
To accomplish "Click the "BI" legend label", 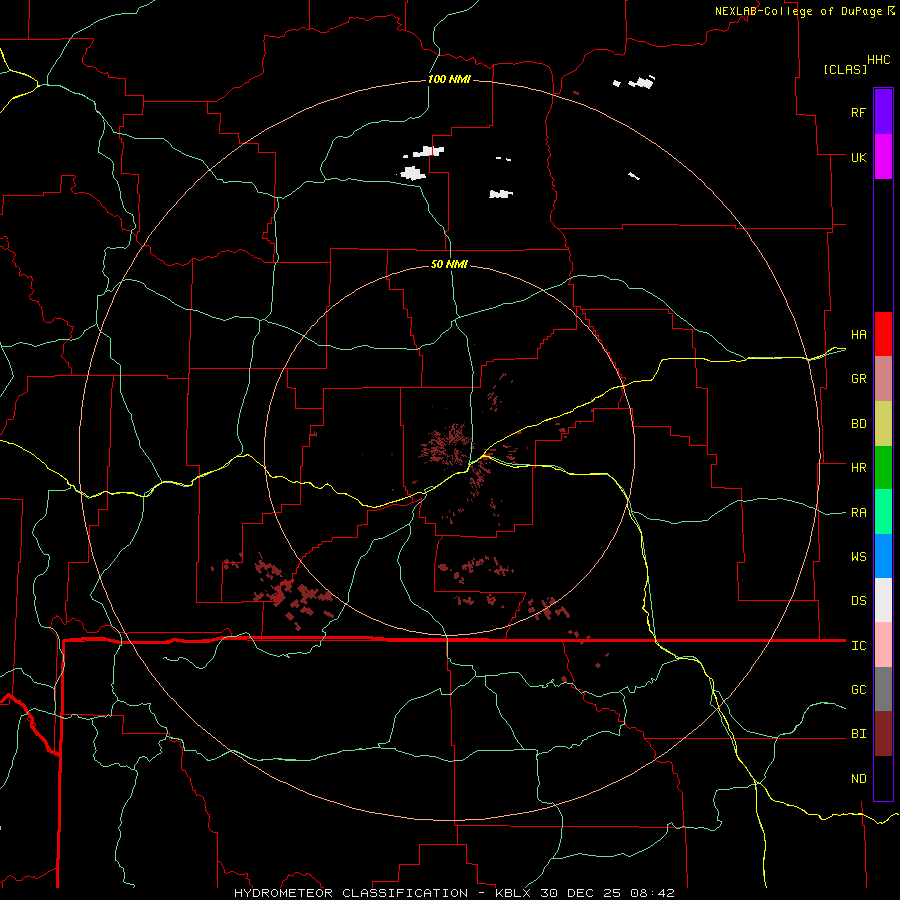I will [x=858, y=734].
